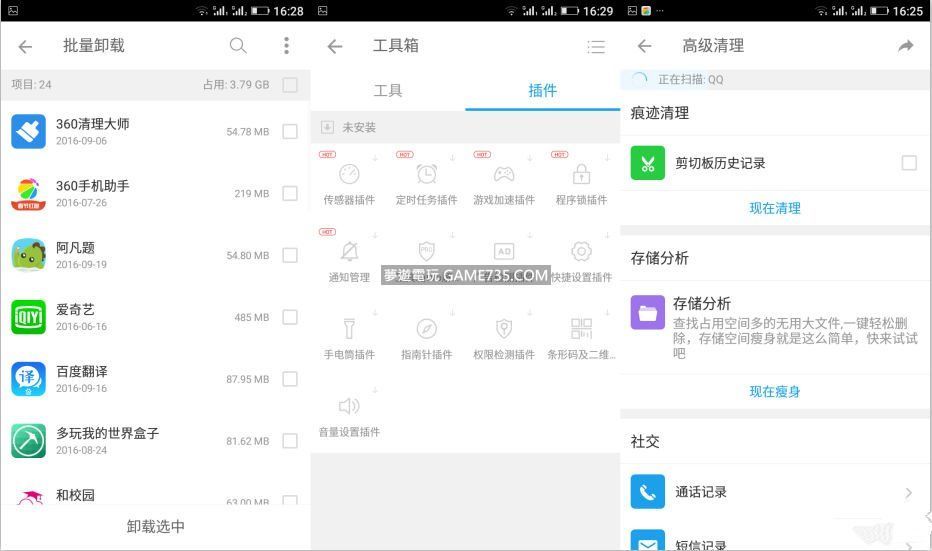Screen dimensions: 932x551
Task: Check the 阿凡题 checkbox
Action: click(290, 255)
